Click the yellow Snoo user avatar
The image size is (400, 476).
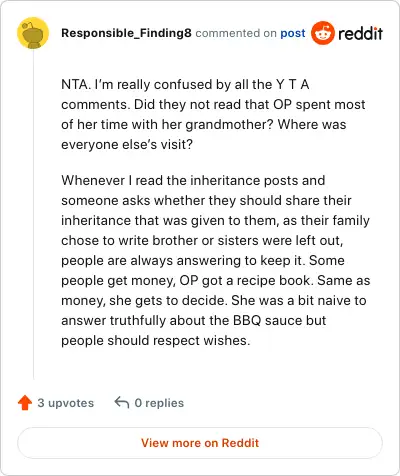click(33, 33)
